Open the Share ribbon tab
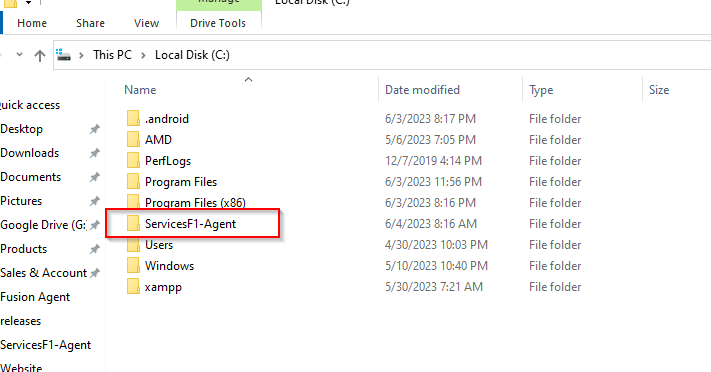 point(90,23)
